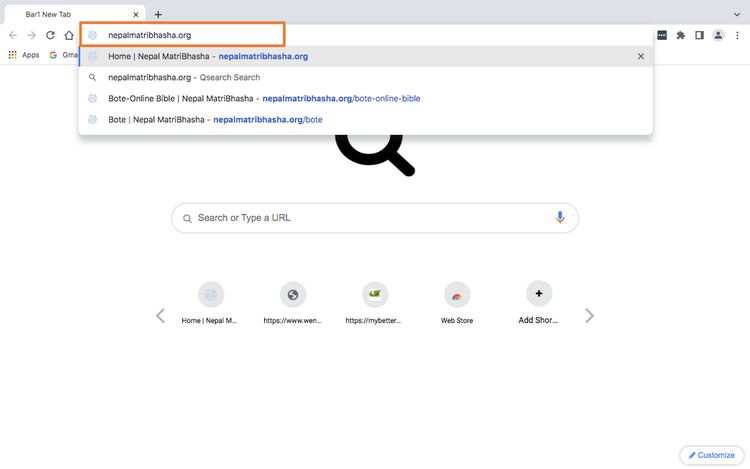Click the user profile avatar icon
750x469 pixels.
[x=718, y=35]
